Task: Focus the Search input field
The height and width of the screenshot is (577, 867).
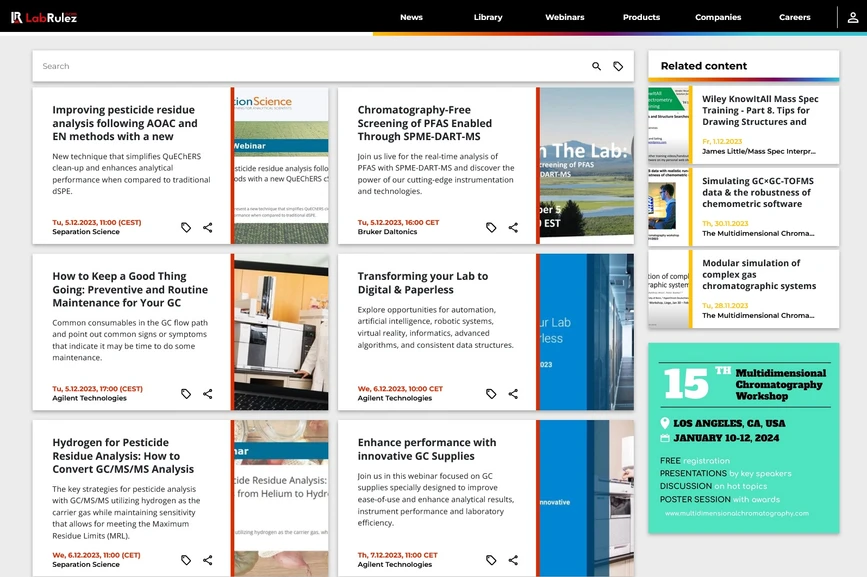Action: [x=310, y=66]
